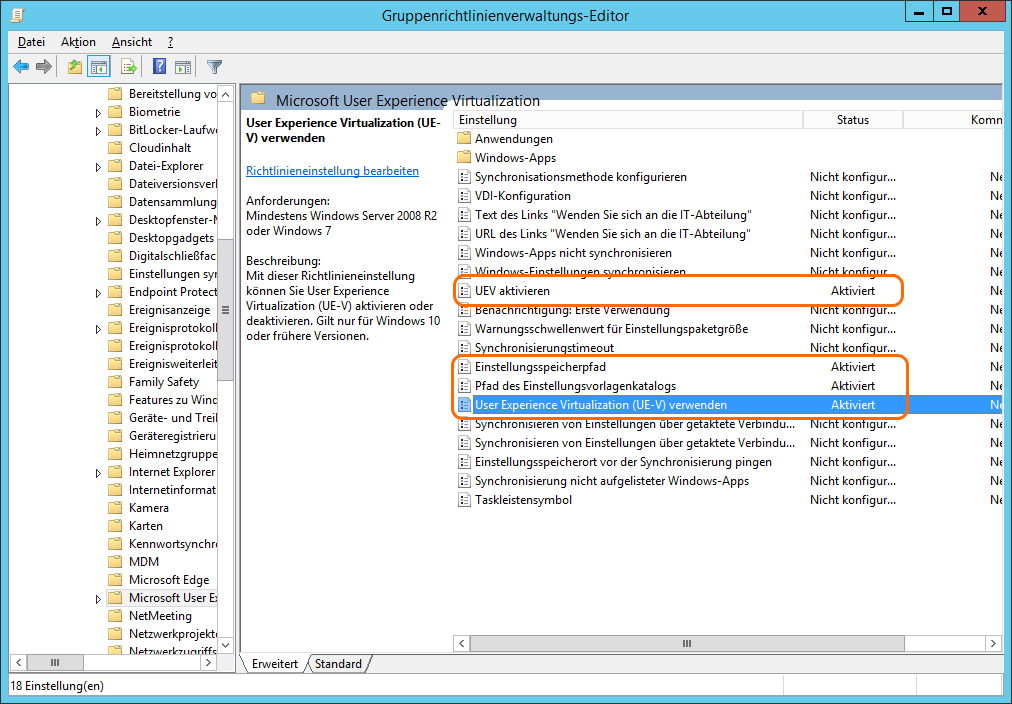Select the Einstellungsspeicherpfad setting row

(x=540, y=367)
